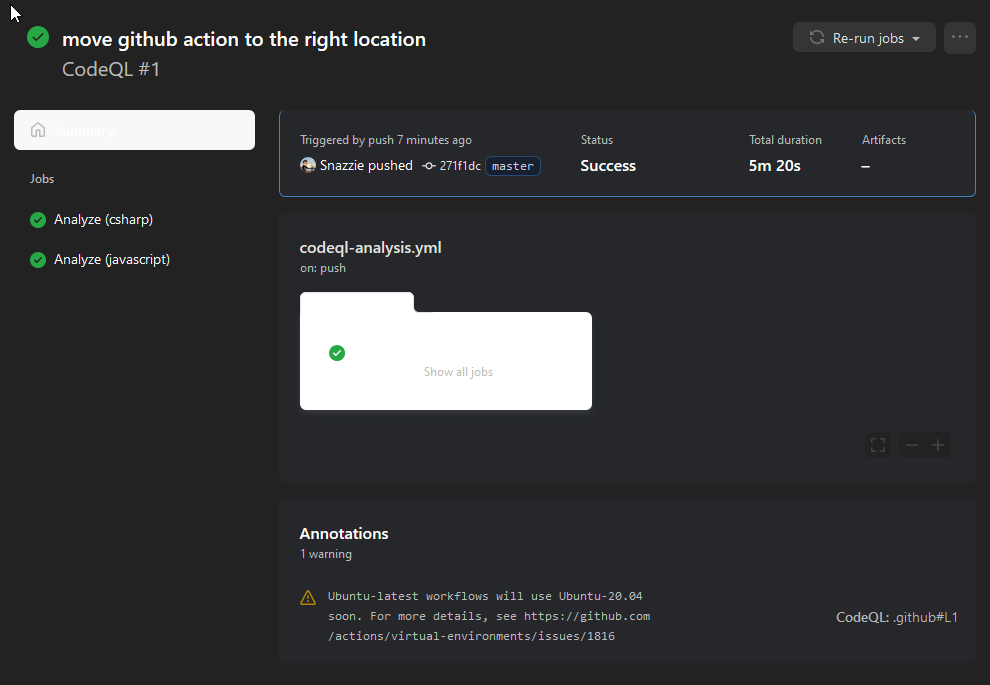Zoom in the workflow graph
The height and width of the screenshot is (685, 990).
pyautogui.click(x=938, y=445)
